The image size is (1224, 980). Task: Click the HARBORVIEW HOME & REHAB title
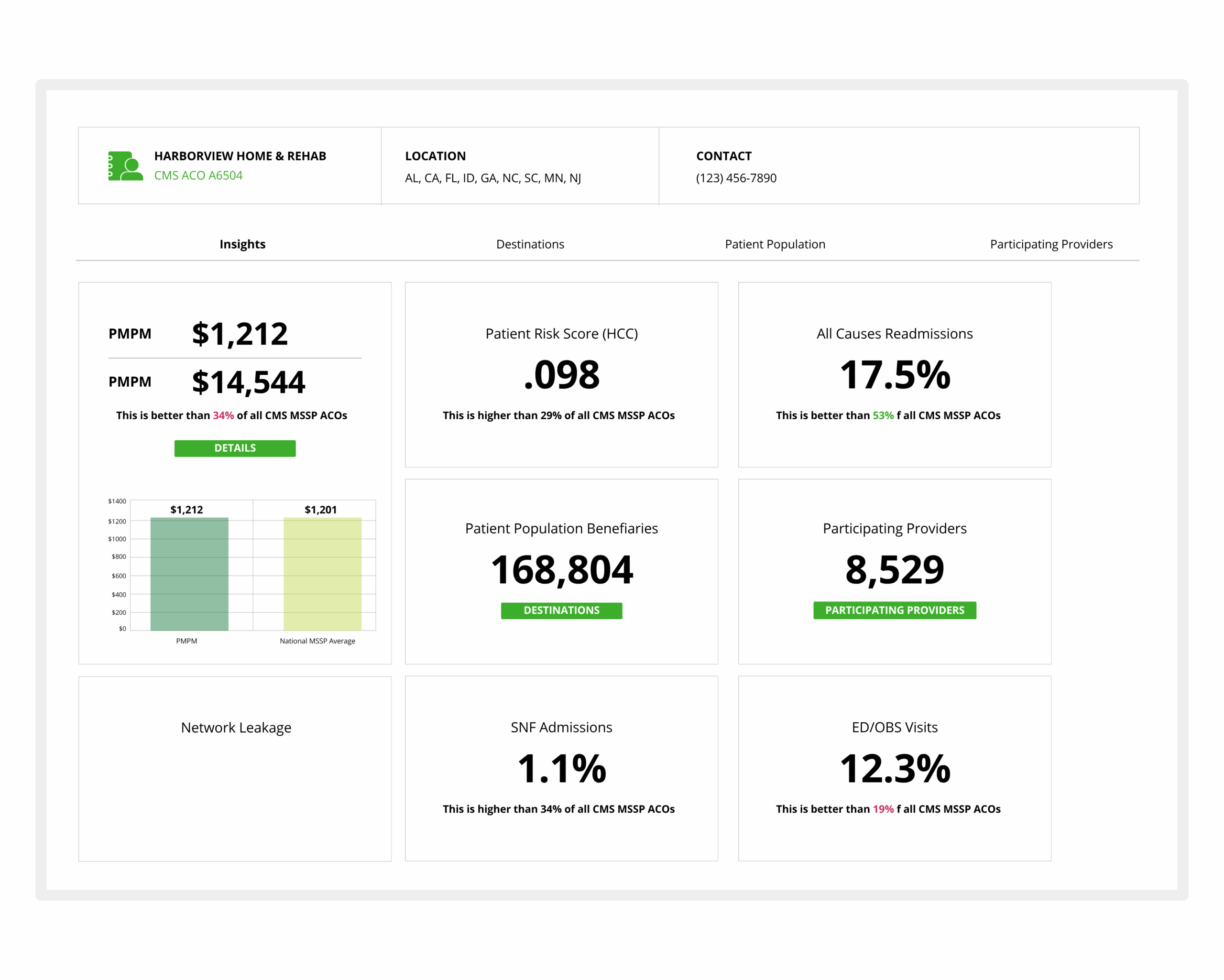tap(240, 156)
